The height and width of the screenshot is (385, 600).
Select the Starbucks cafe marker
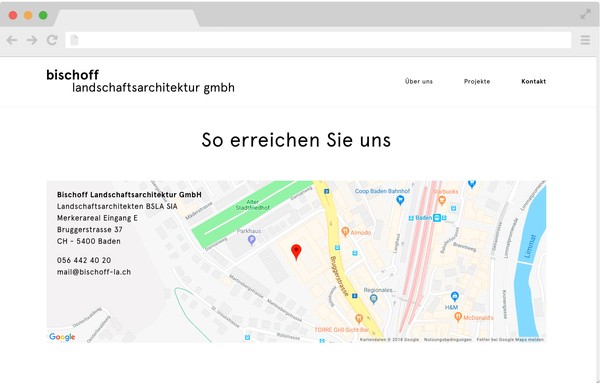pyautogui.click(x=442, y=200)
